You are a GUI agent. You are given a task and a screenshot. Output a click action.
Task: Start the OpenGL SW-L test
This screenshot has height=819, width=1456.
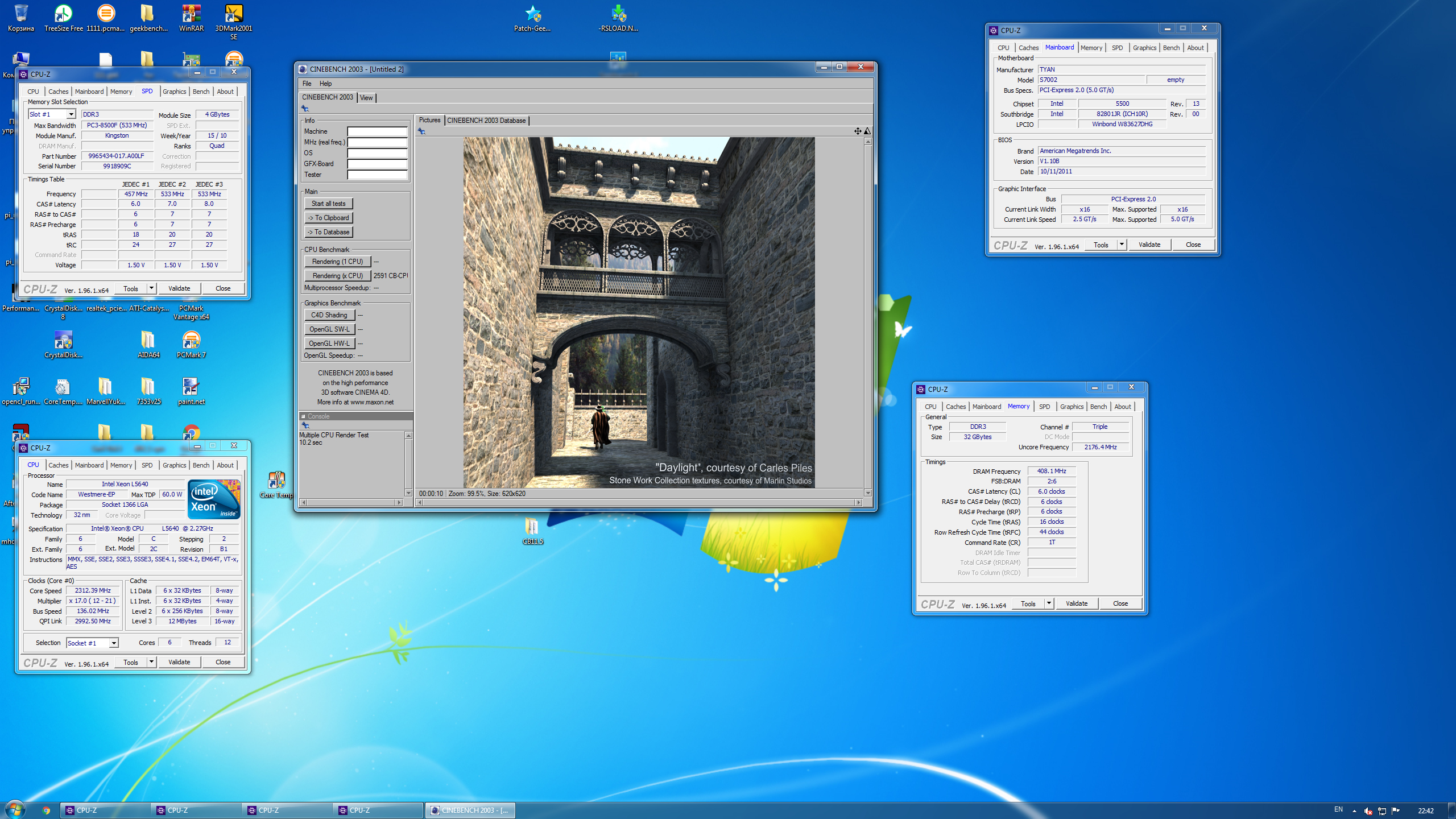(329, 329)
